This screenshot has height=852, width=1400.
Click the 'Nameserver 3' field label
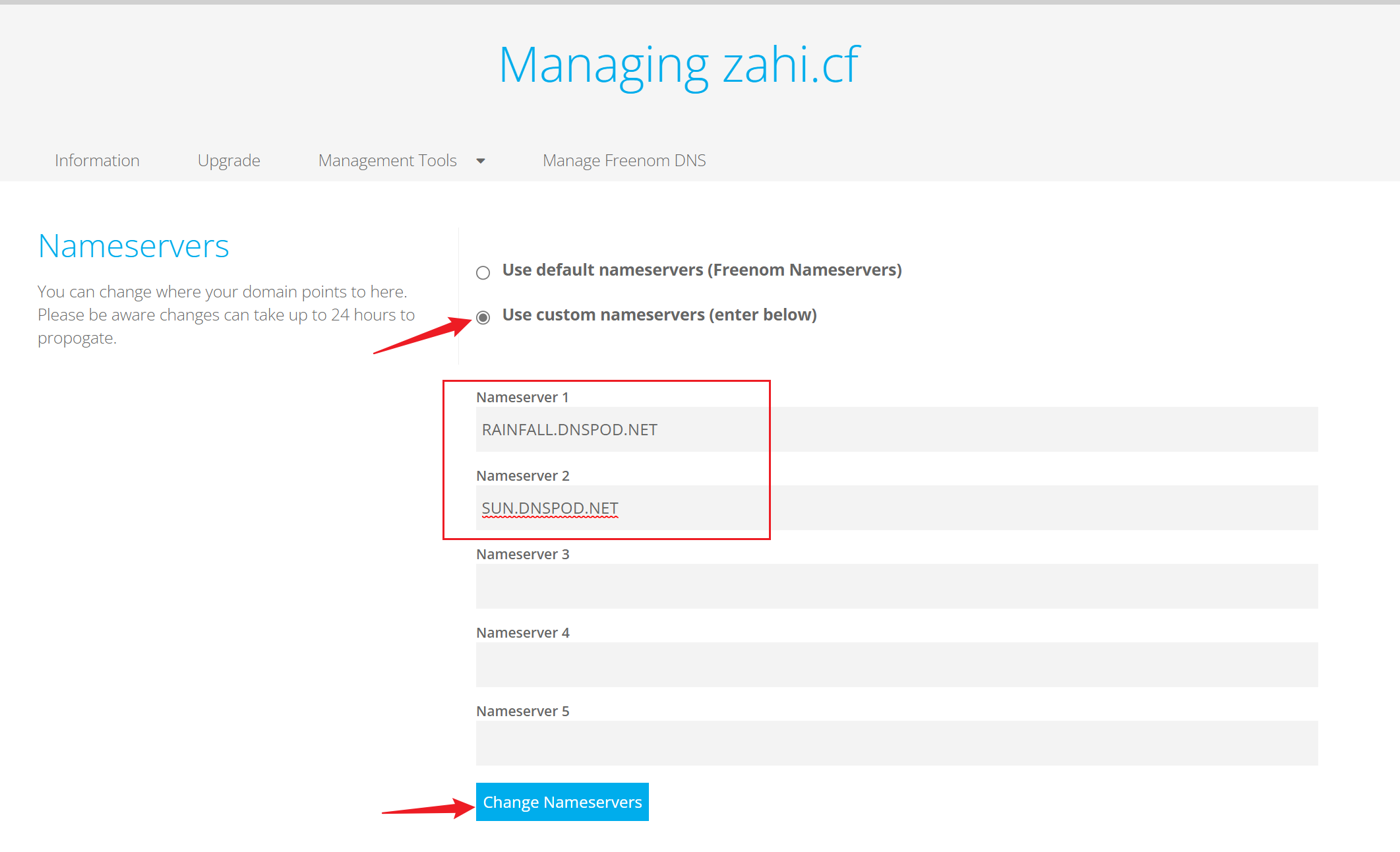[522, 554]
